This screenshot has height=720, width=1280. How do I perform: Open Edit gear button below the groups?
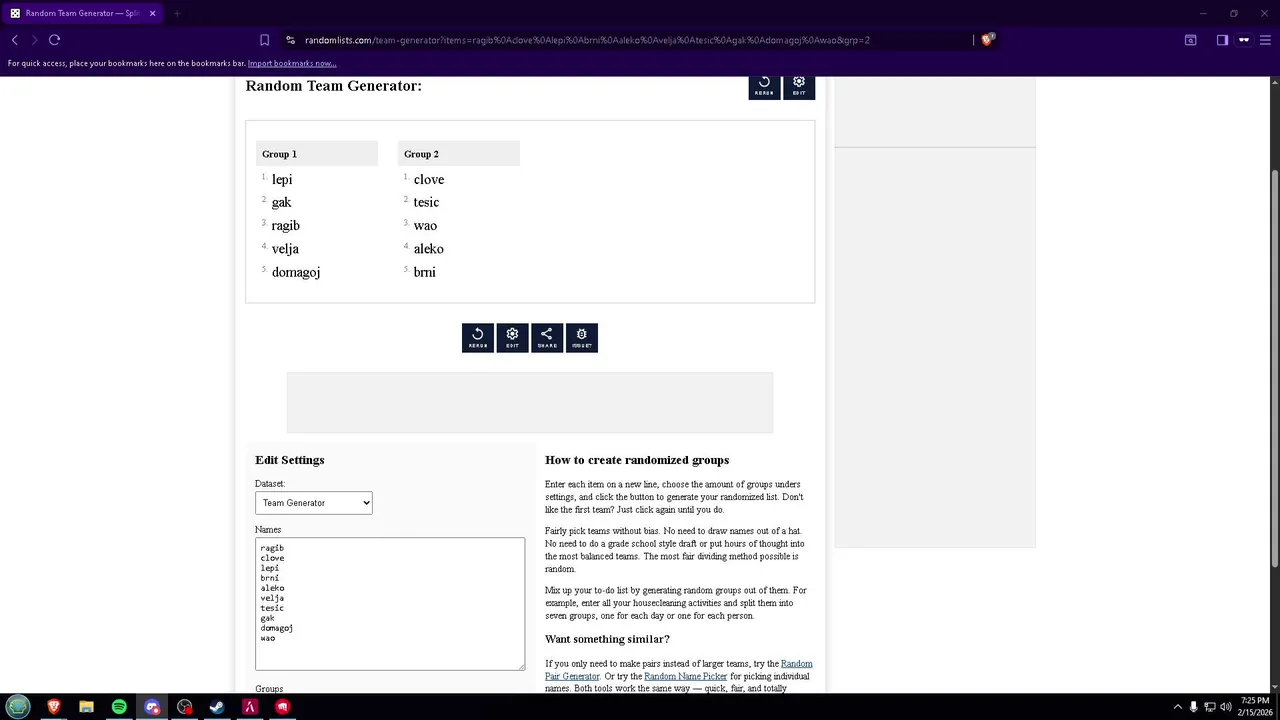(x=512, y=338)
